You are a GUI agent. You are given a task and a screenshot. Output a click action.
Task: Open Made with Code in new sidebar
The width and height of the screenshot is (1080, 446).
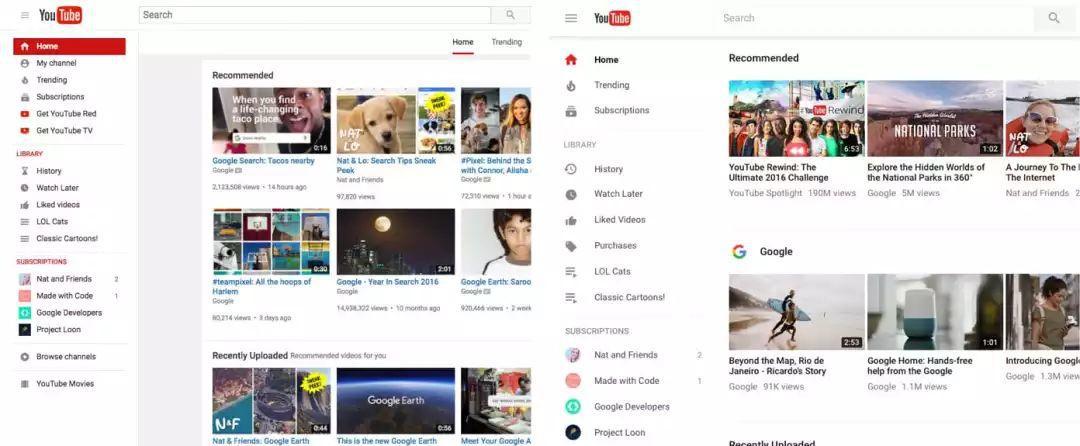pos(627,381)
